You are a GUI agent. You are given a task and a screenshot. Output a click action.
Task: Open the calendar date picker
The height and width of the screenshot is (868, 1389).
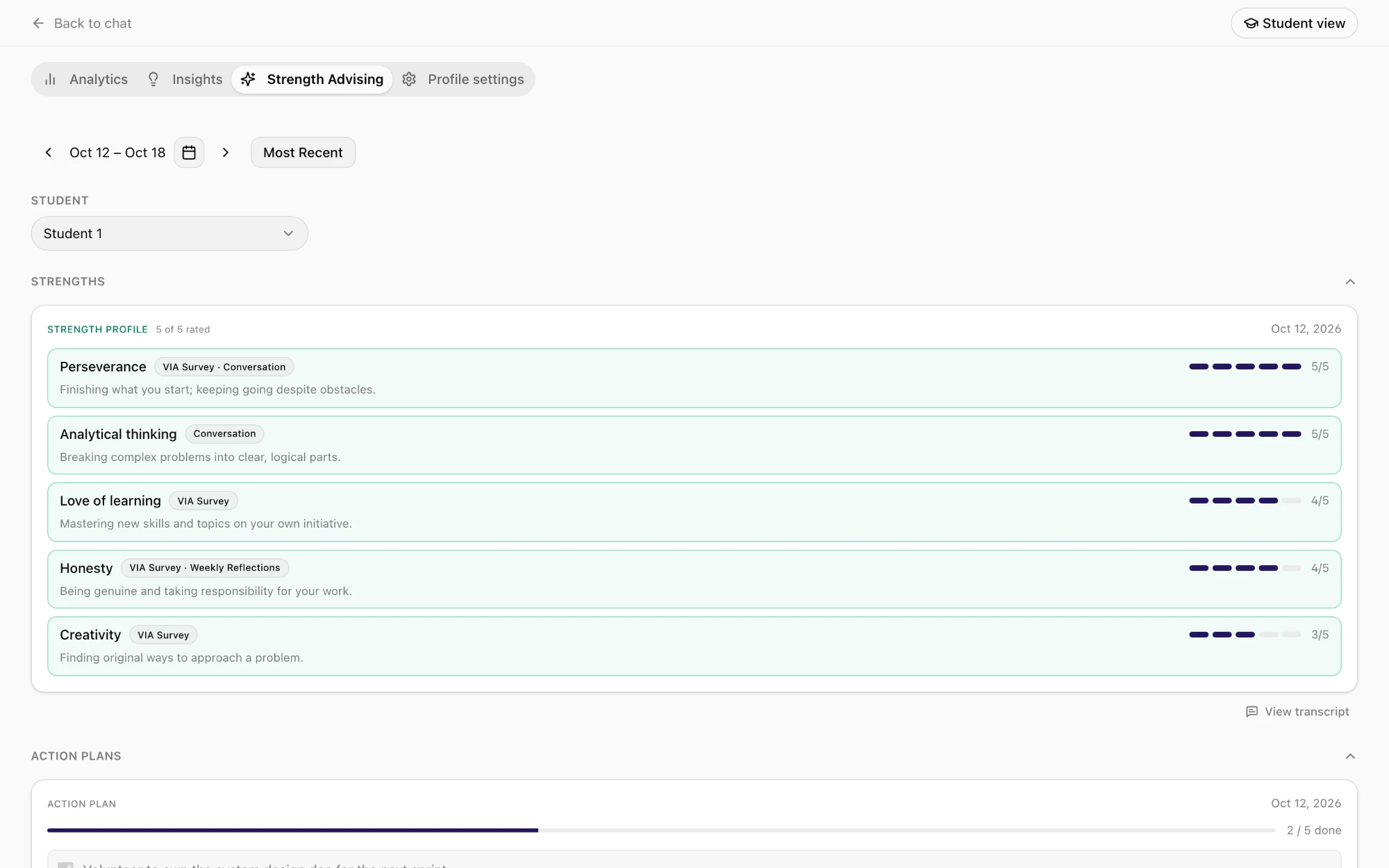189,152
